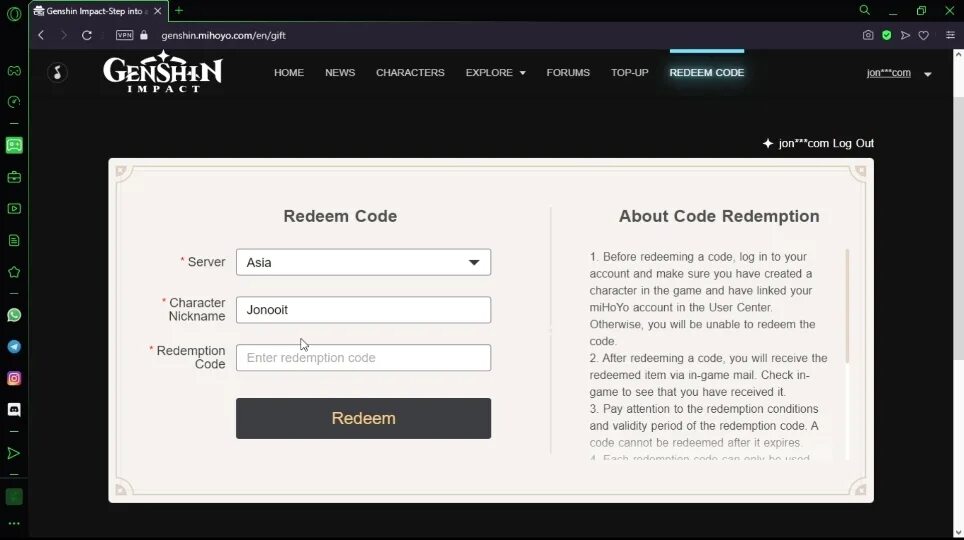Open FORUMS in navigation
This screenshot has width=964, height=540.
pyautogui.click(x=568, y=73)
